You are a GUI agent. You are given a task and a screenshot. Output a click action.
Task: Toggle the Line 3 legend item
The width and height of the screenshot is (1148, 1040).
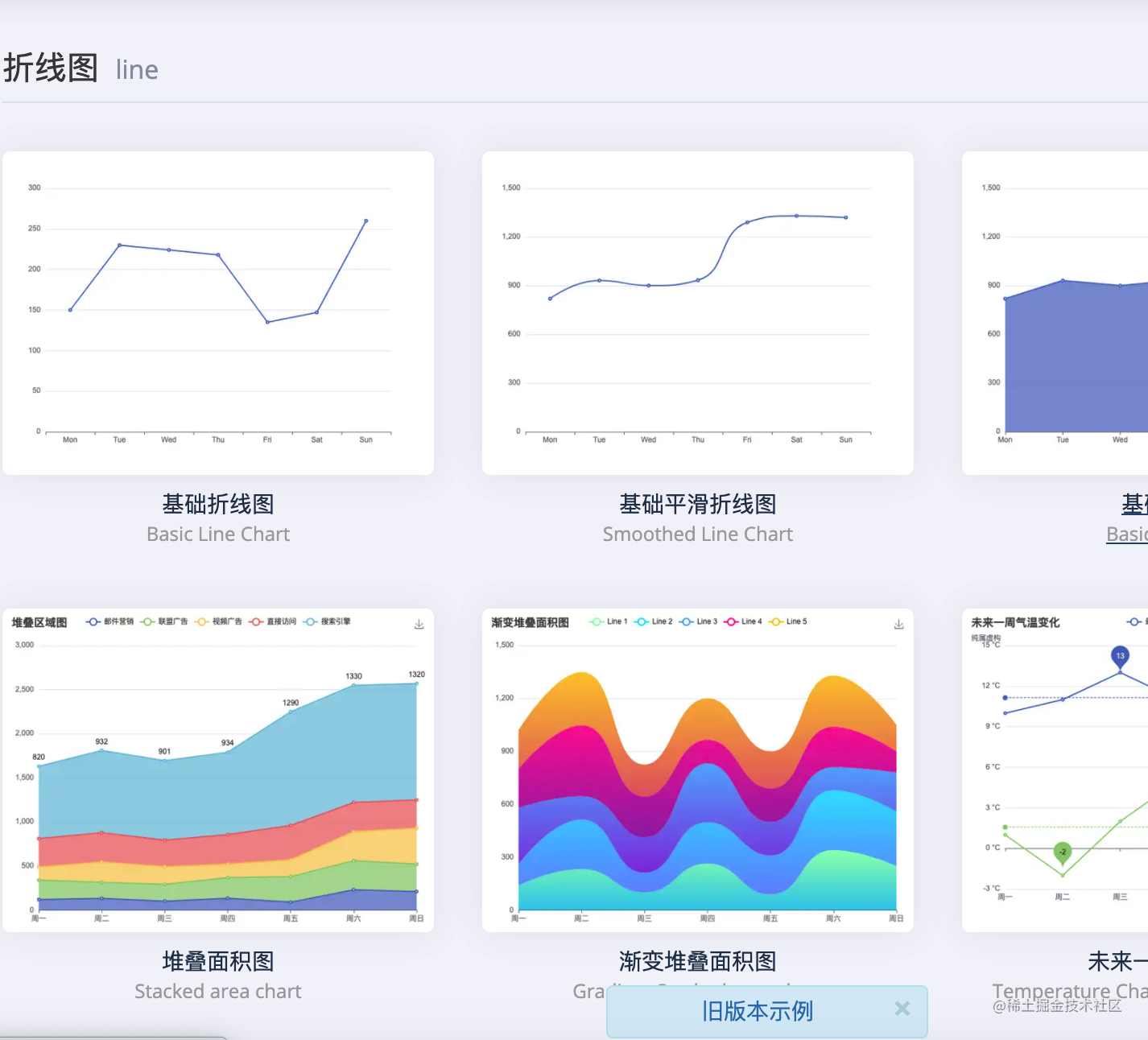pyautogui.click(x=699, y=621)
